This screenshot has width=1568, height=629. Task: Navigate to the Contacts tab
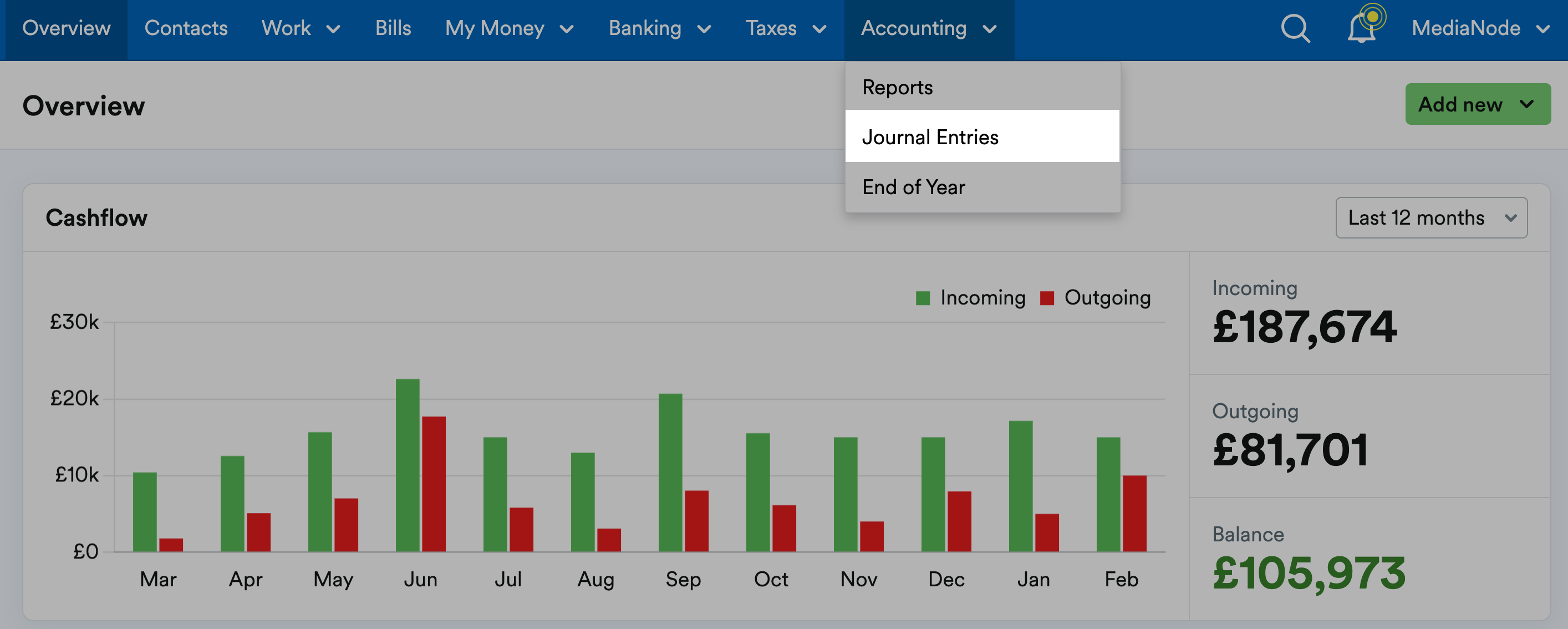click(x=186, y=28)
